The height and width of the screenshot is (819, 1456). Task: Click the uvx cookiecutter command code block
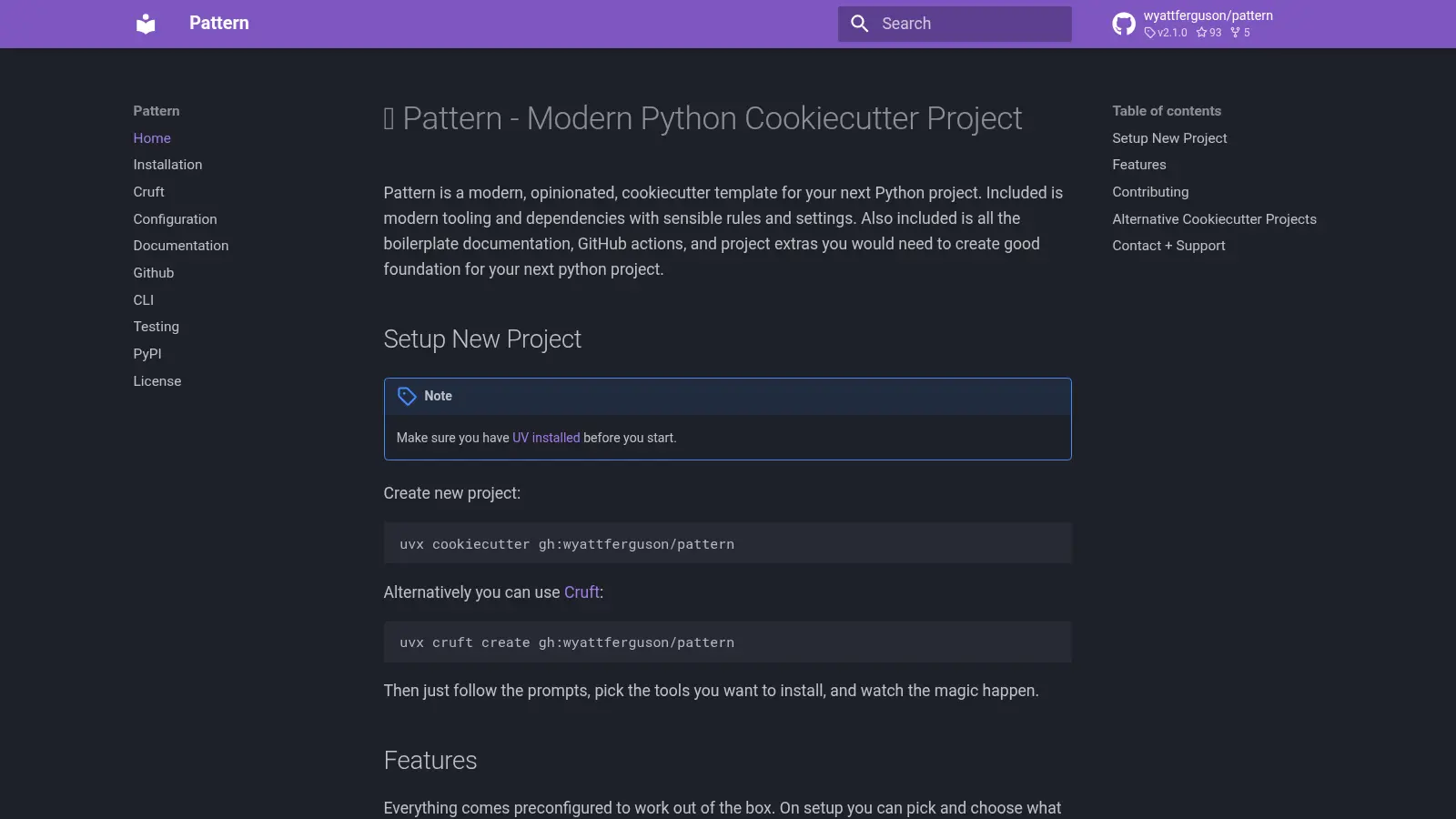[727, 543]
